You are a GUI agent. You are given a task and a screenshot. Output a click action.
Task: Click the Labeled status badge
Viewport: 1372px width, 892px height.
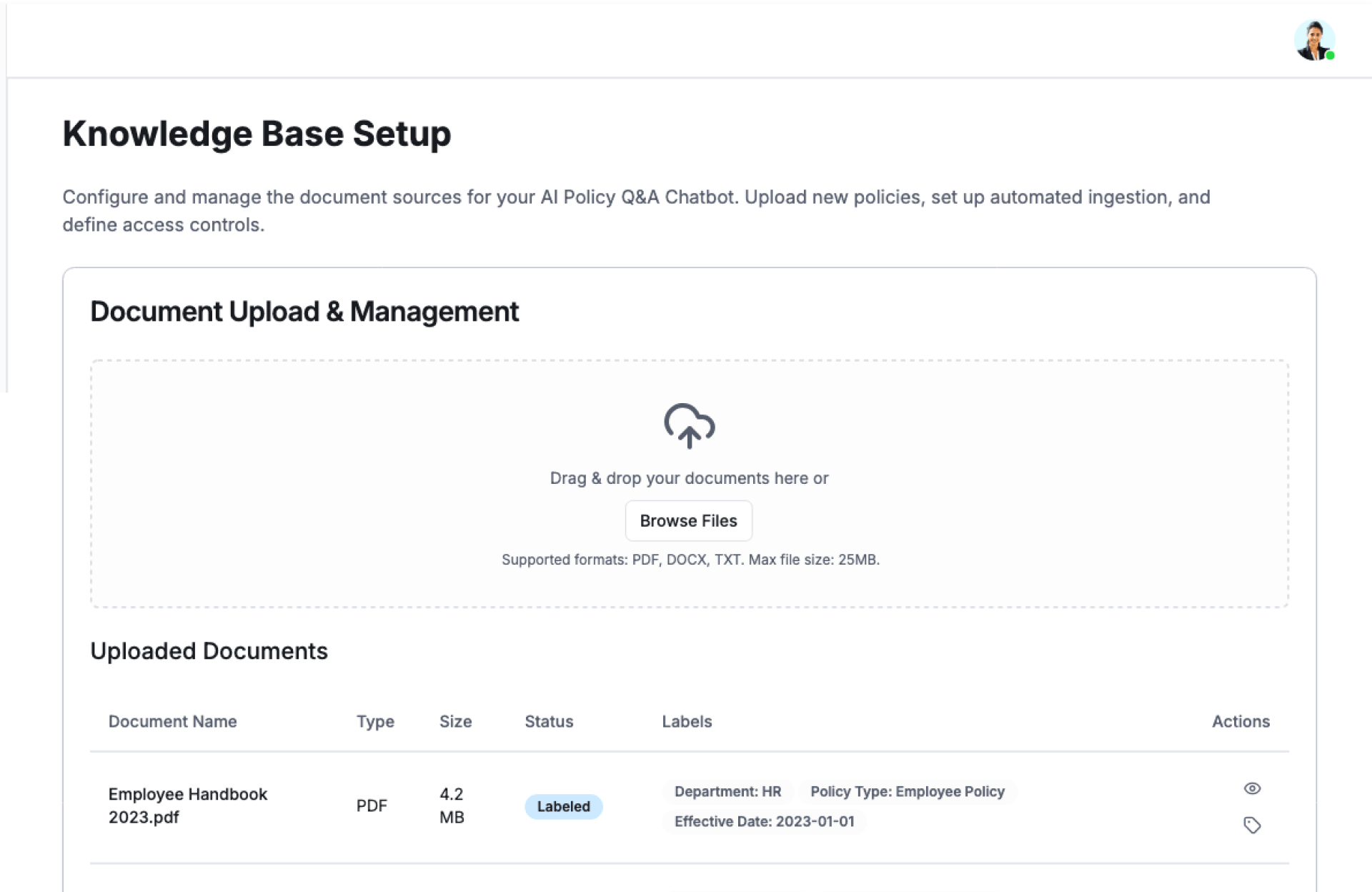[x=563, y=806]
